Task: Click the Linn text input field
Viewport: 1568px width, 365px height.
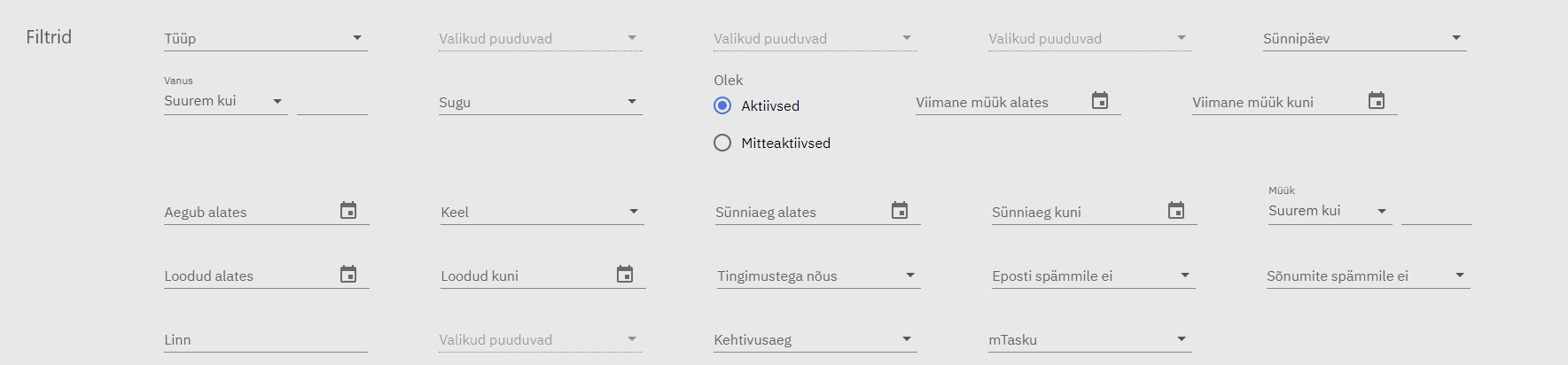Action: [x=265, y=339]
